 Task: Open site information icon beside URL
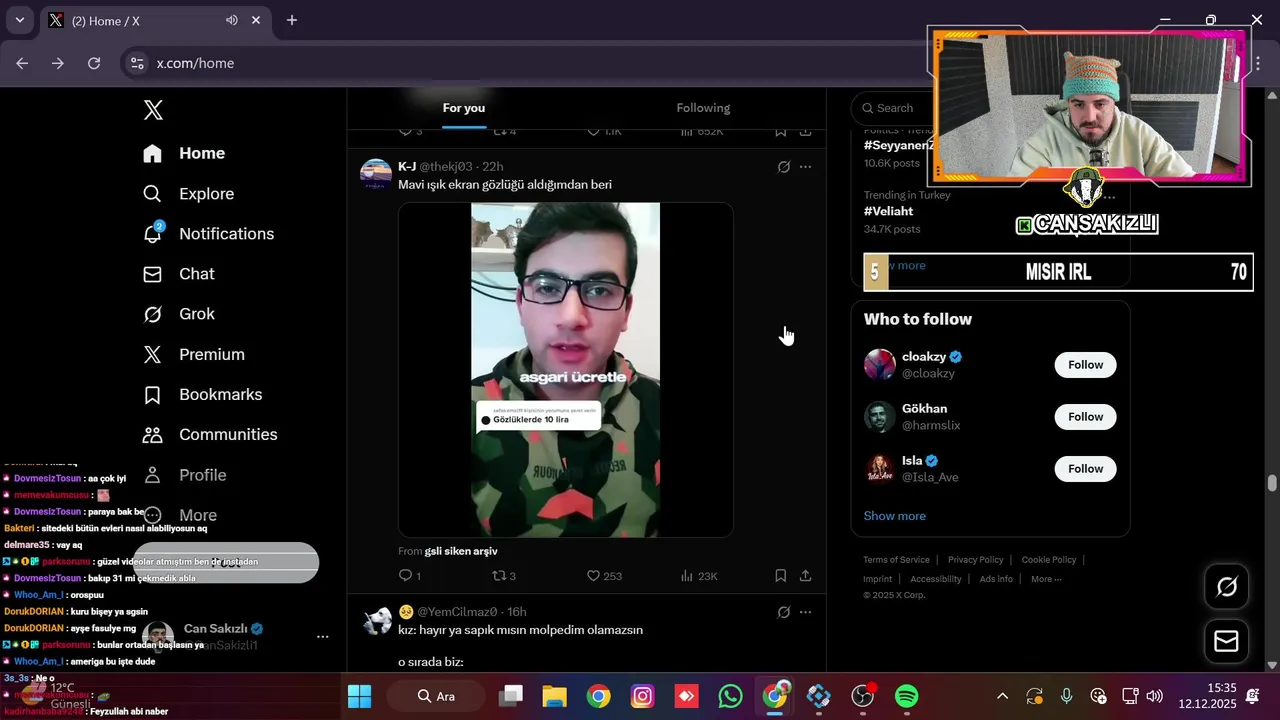(138, 63)
